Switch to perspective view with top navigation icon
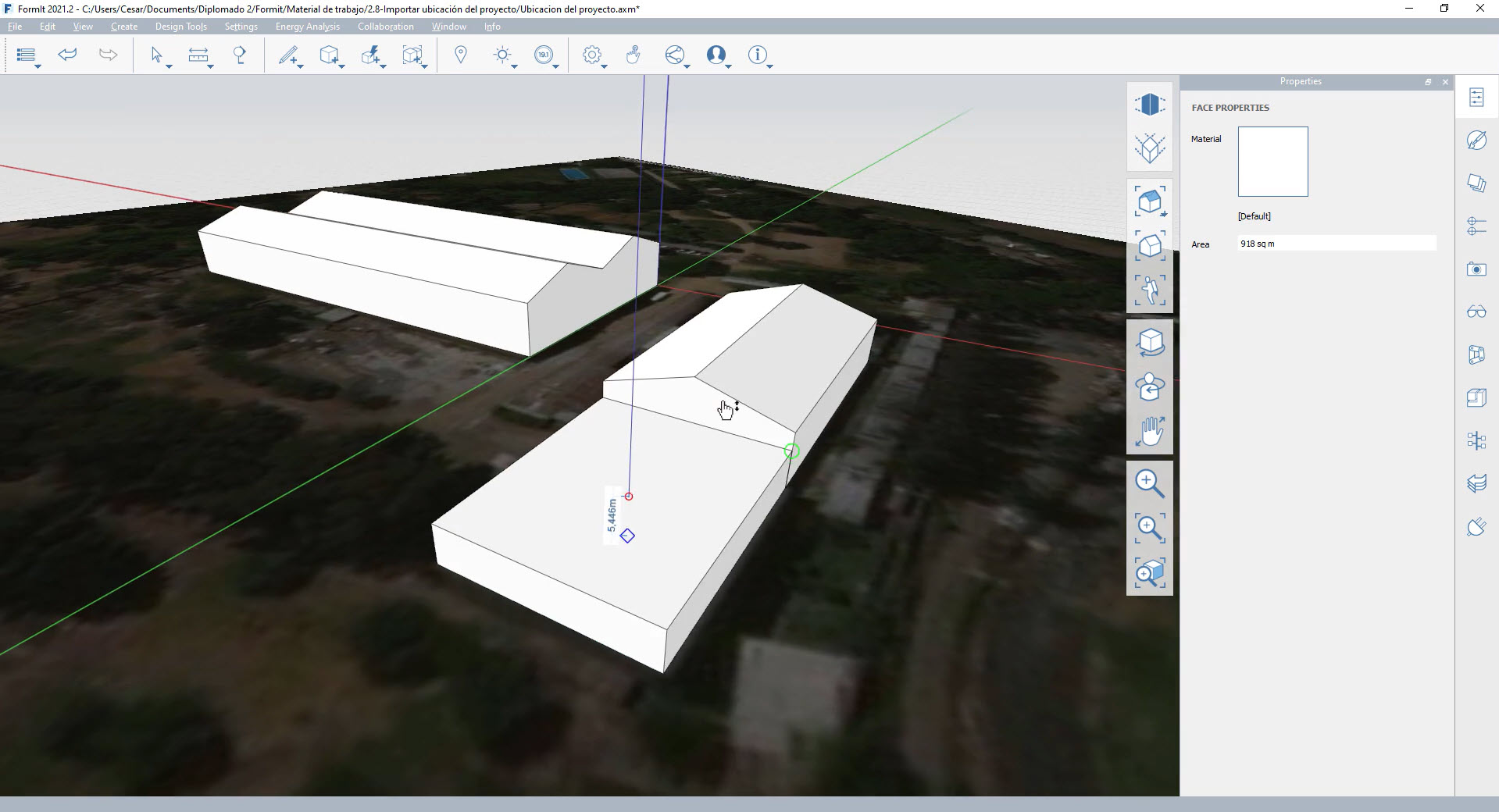The height and width of the screenshot is (812, 1499). pos(1149,105)
